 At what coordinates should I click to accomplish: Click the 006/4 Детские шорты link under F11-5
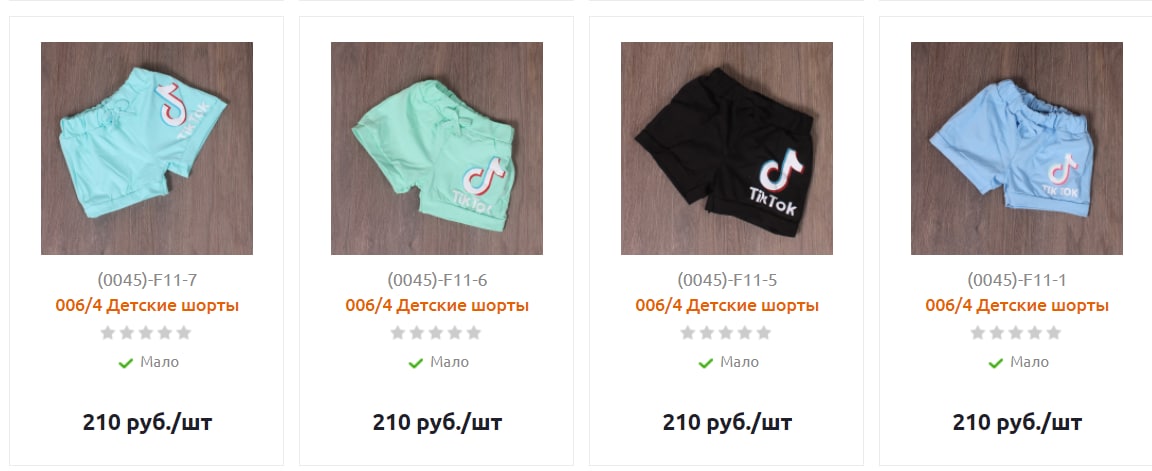click(x=727, y=306)
